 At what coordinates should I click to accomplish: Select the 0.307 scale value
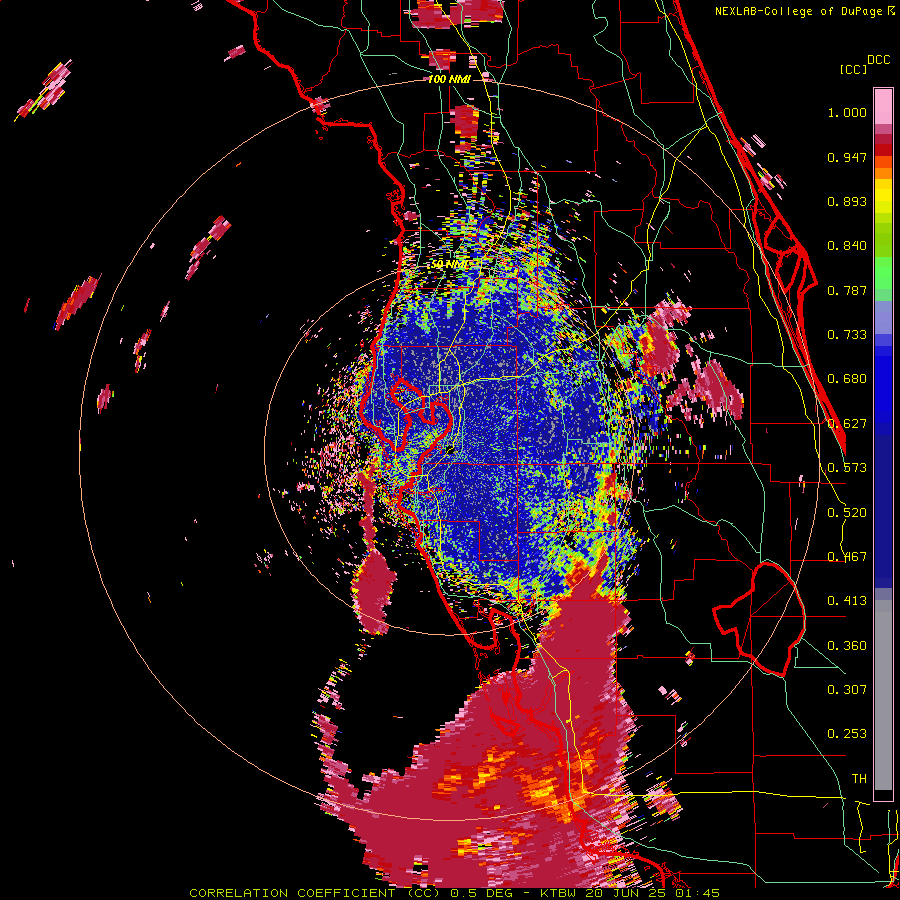(x=847, y=690)
